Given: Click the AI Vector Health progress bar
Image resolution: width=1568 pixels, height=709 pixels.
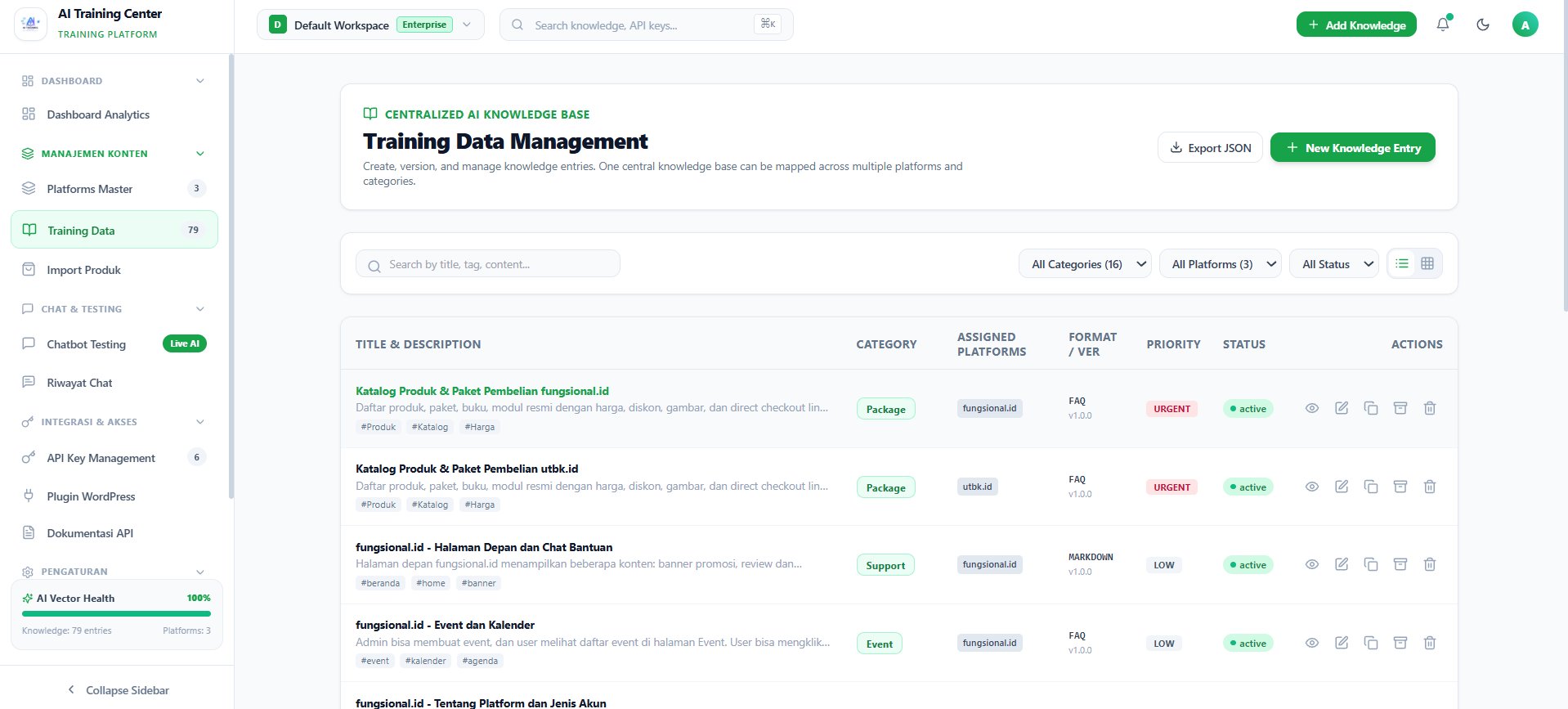Looking at the screenshot, I should click(116, 613).
